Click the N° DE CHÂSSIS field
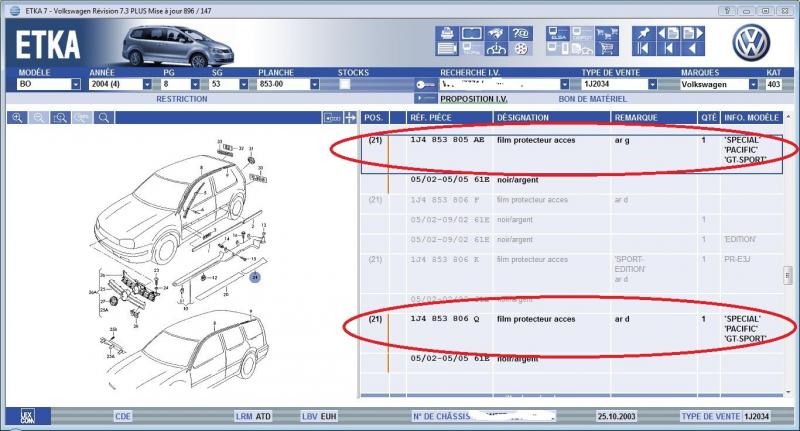800x431 pixels. (483, 416)
